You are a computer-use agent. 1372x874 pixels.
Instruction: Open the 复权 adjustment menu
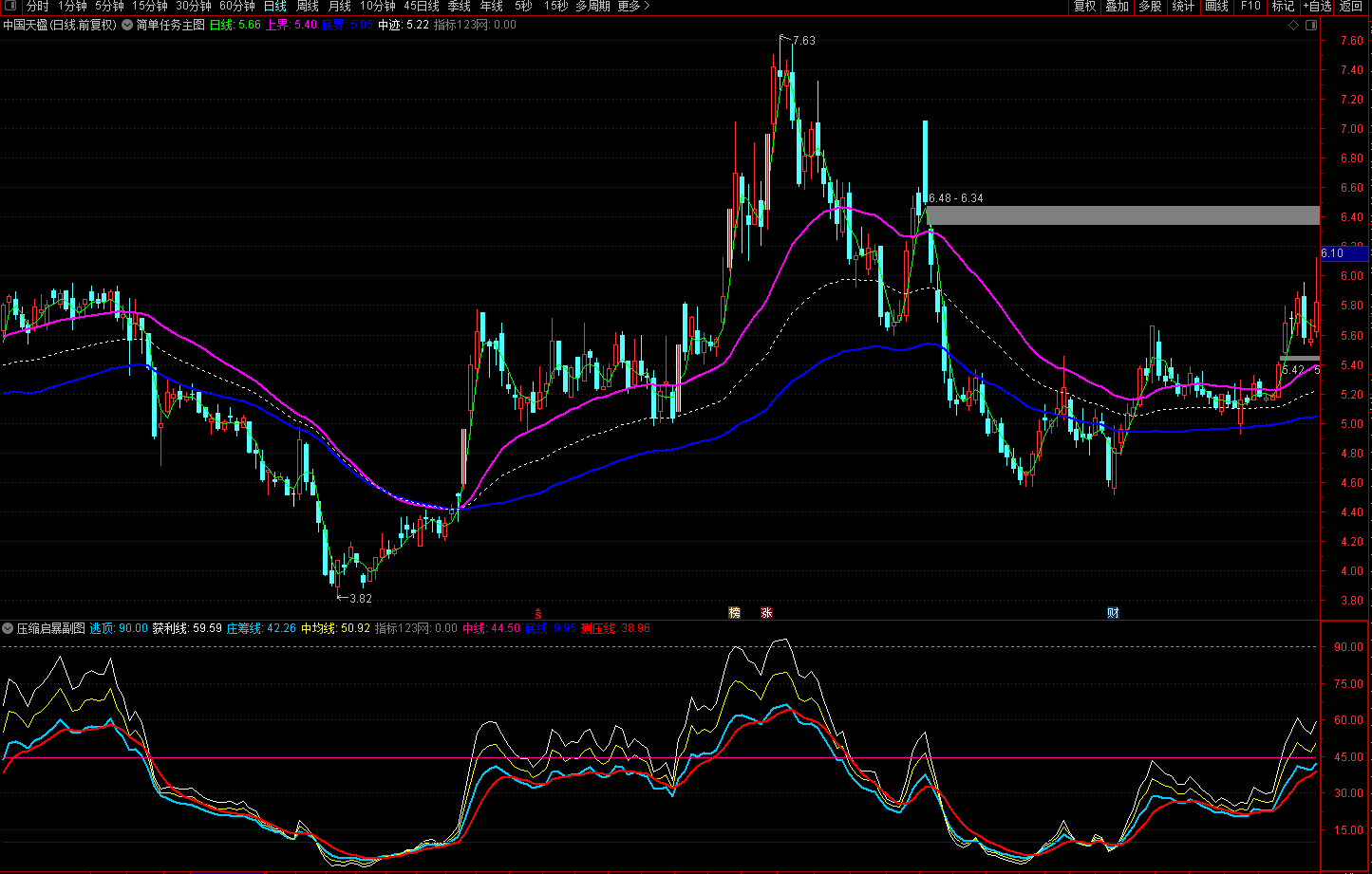tap(1085, 6)
